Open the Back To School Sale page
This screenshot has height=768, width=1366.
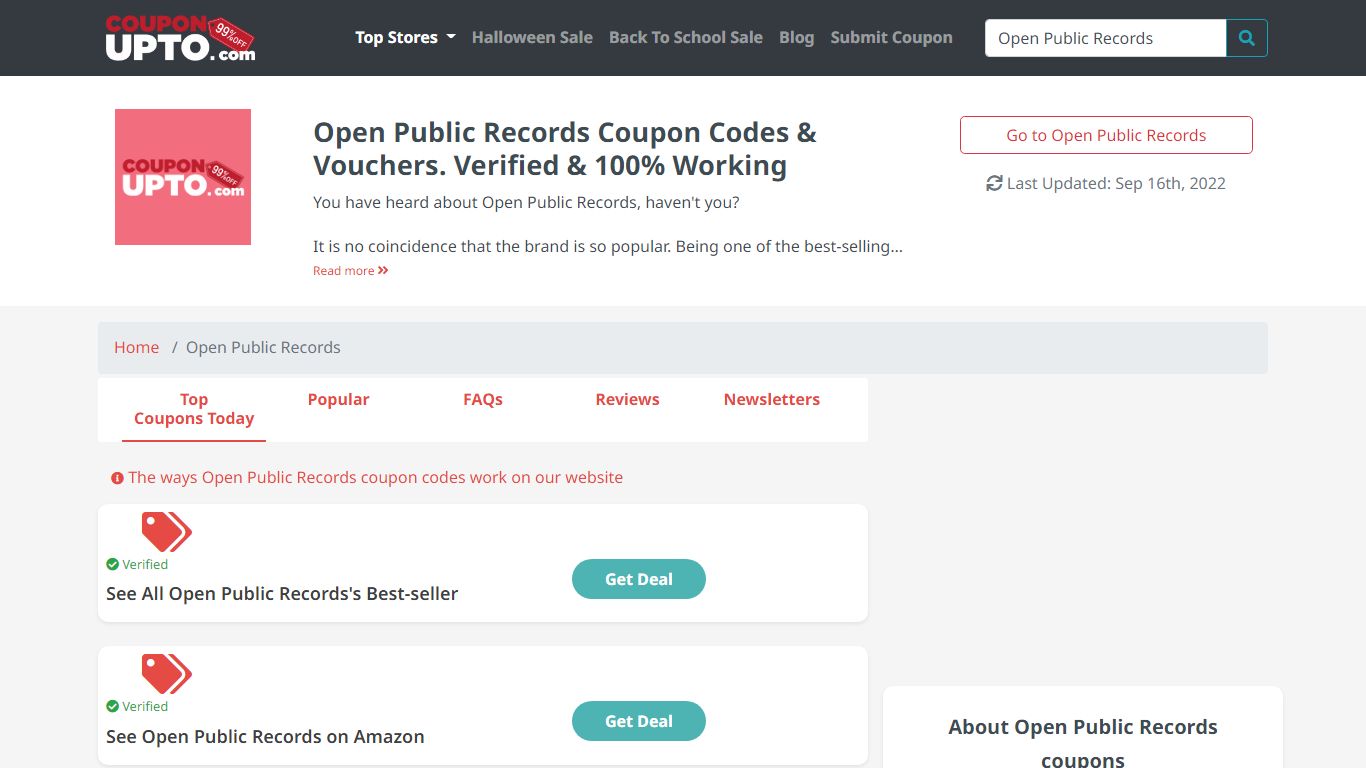click(686, 37)
